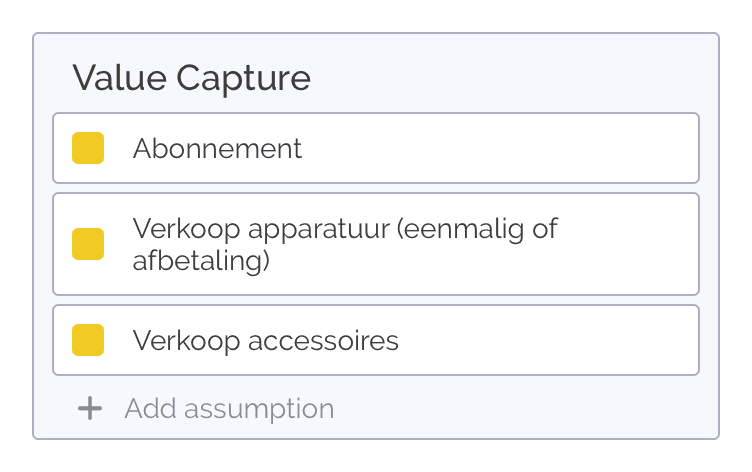
Task: Select the Abonnement label text
Action: tap(217, 149)
